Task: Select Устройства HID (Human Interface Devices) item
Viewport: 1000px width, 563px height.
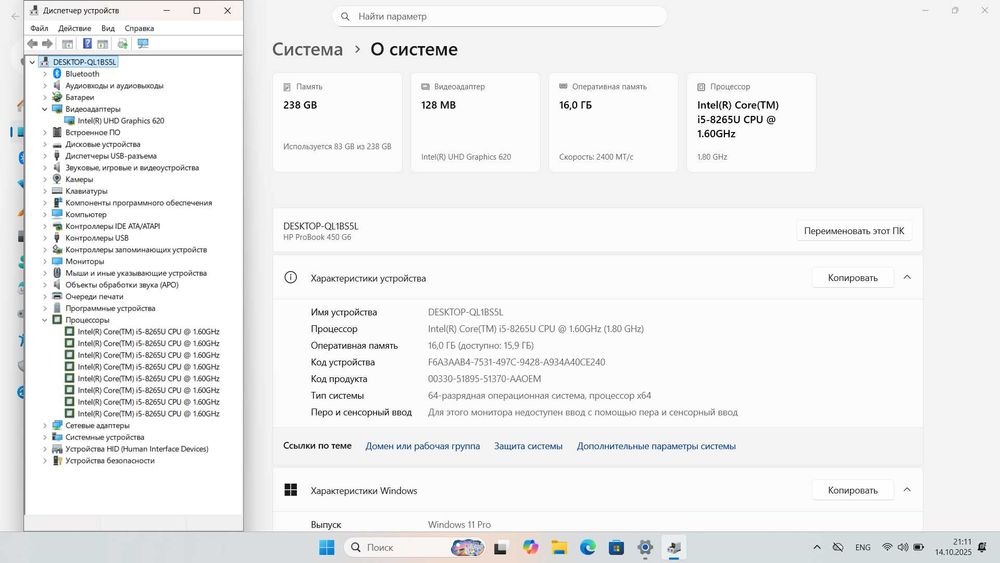Action: (x=136, y=449)
